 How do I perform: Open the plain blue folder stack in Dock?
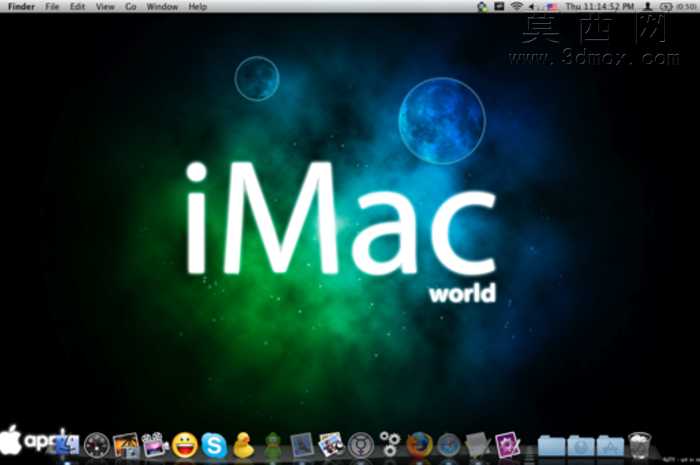[551, 445]
